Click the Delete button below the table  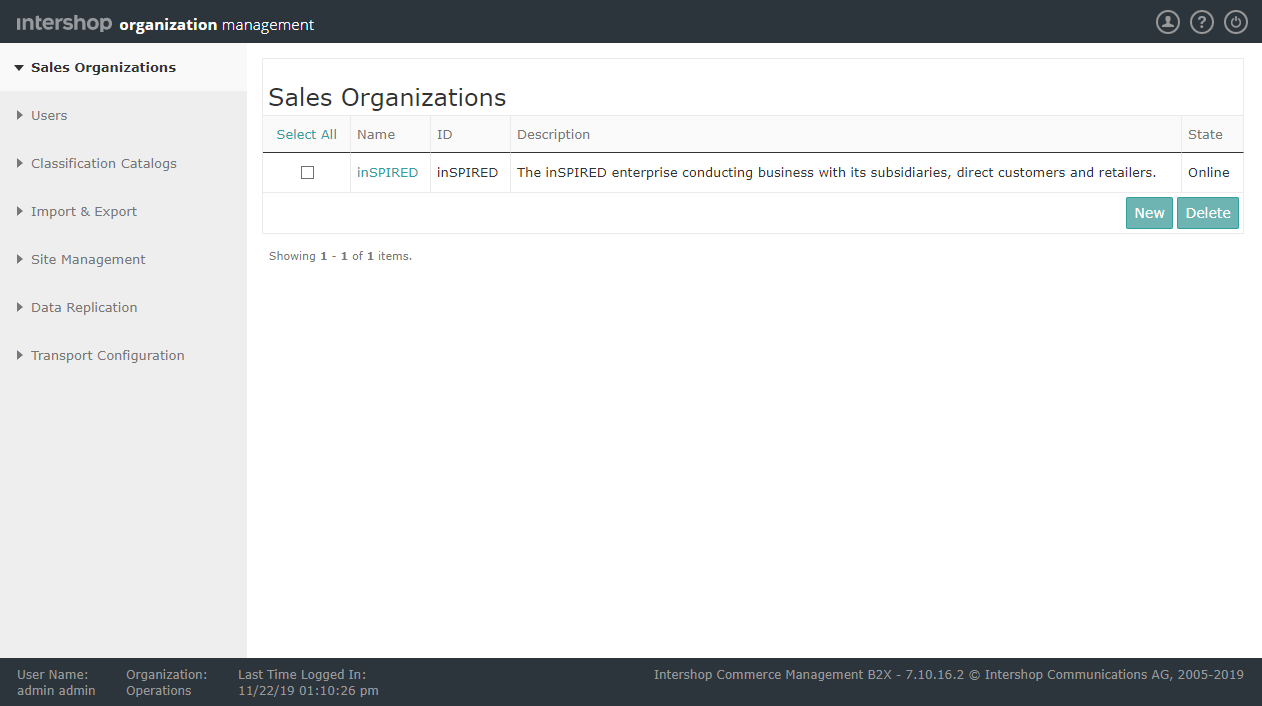(x=1208, y=213)
